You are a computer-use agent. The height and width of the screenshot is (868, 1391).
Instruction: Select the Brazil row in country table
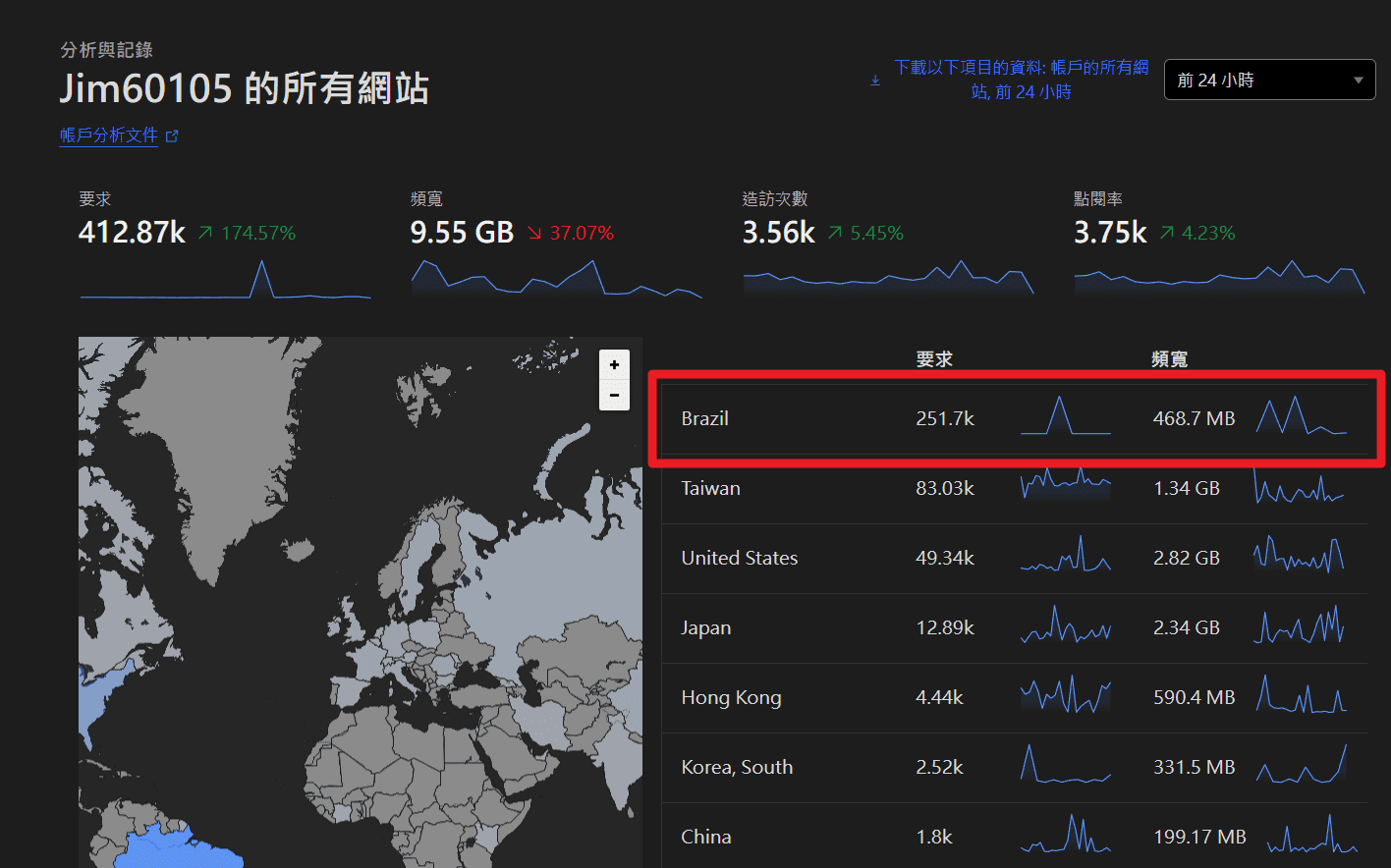click(704, 418)
